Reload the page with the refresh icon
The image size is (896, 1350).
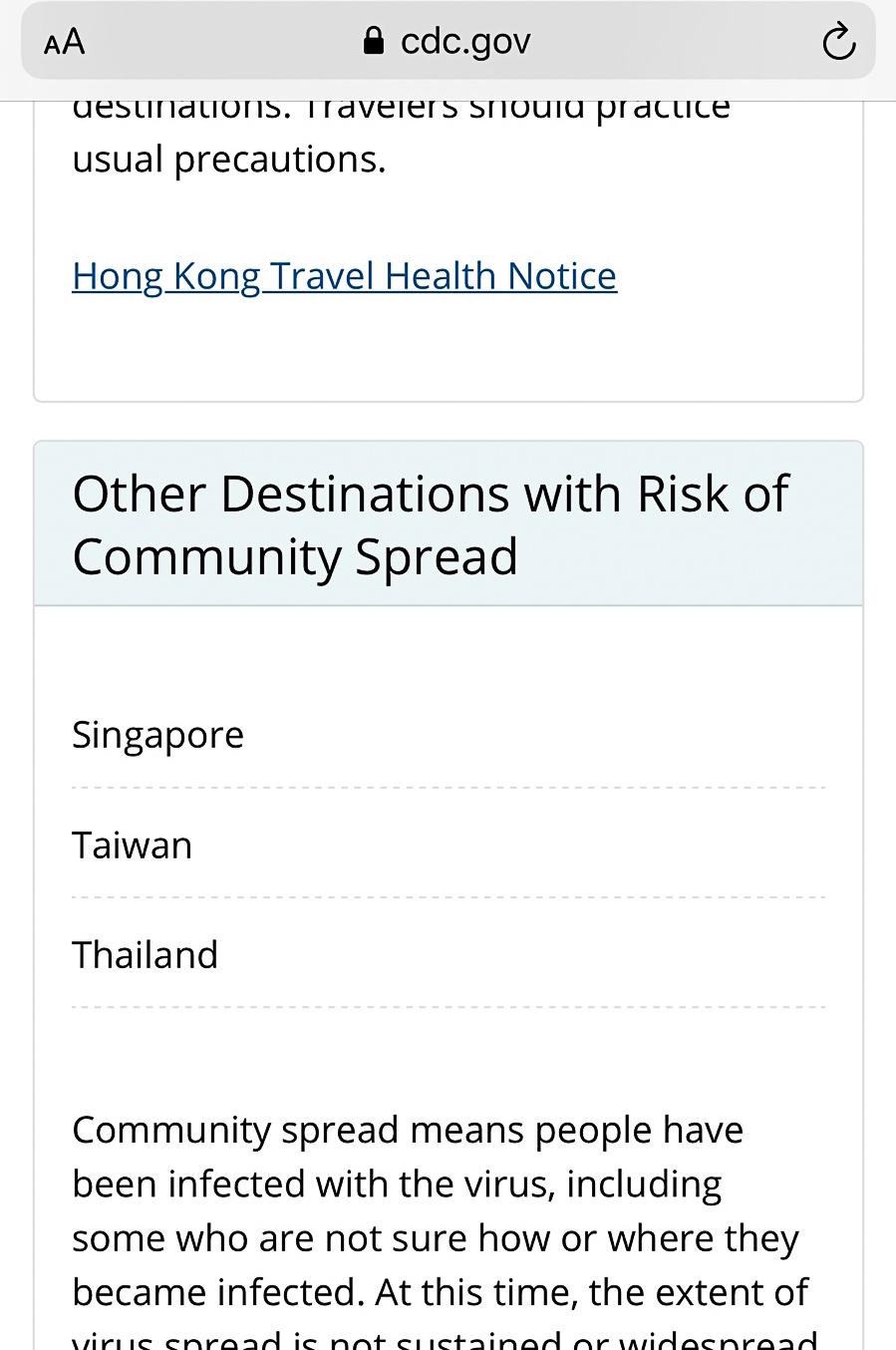pyautogui.click(x=838, y=42)
